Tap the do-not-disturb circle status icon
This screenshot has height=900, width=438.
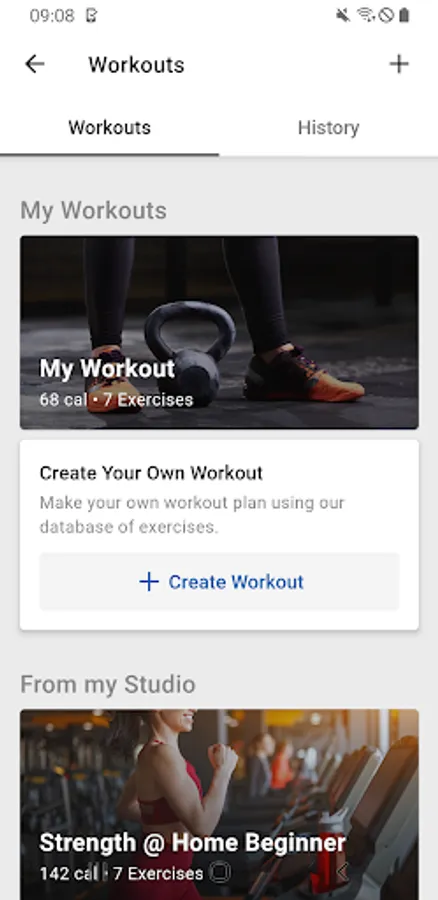pyautogui.click(x=386, y=15)
